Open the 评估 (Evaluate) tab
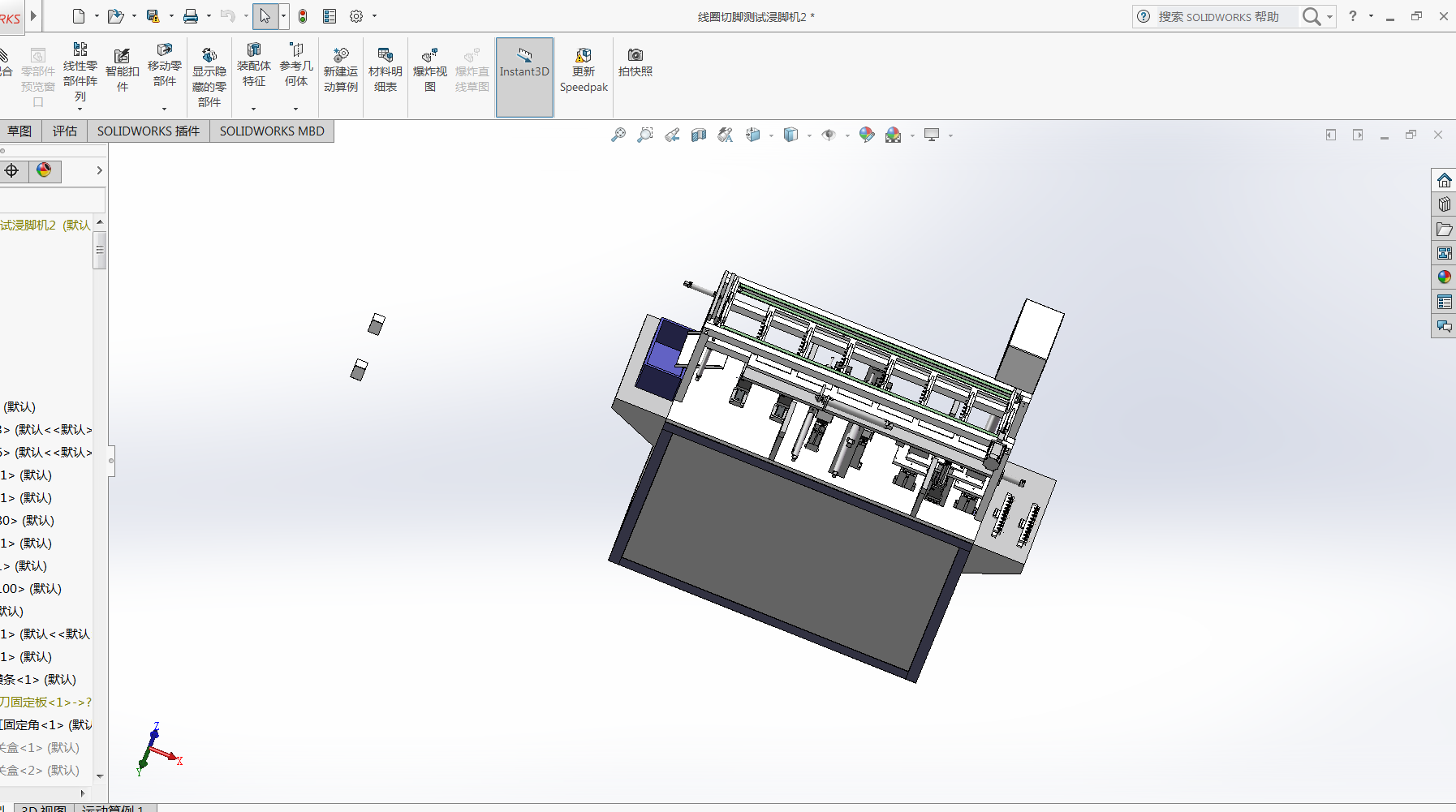 [65, 131]
